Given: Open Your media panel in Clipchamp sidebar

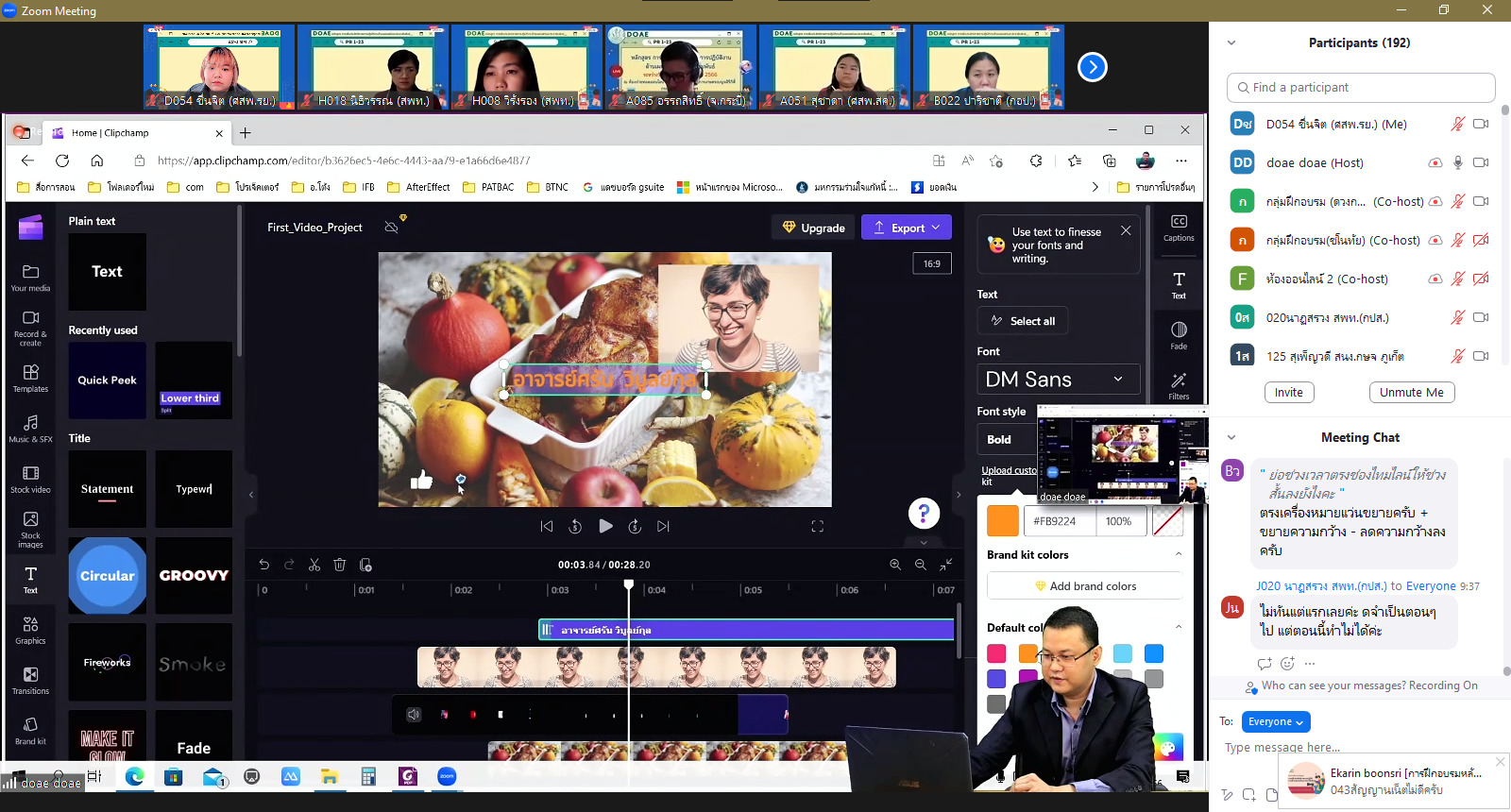Looking at the screenshot, I should 30,278.
